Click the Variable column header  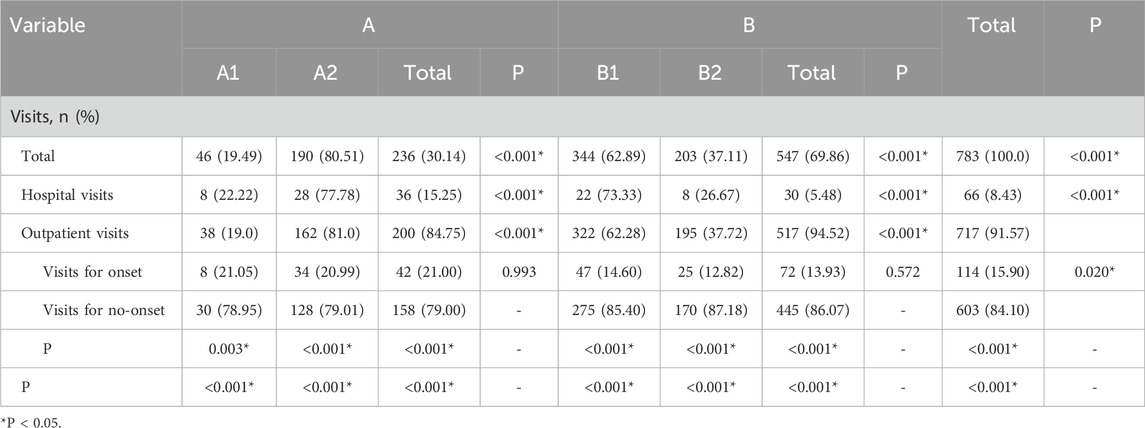(x=42, y=25)
